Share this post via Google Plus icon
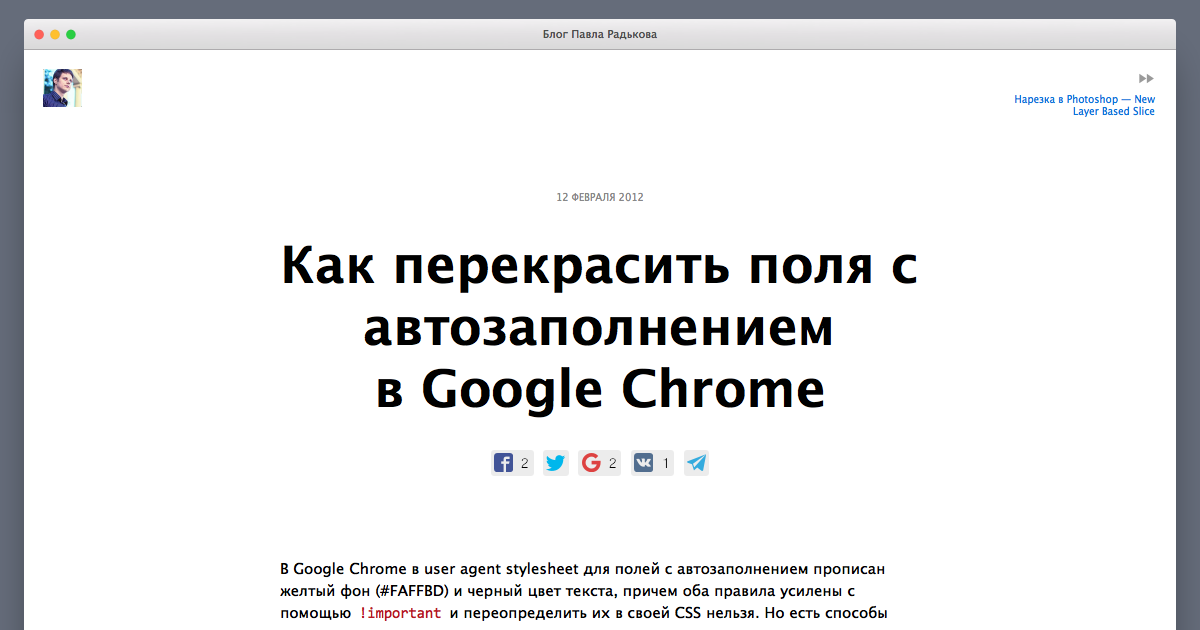 pyautogui.click(x=591, y=463)
